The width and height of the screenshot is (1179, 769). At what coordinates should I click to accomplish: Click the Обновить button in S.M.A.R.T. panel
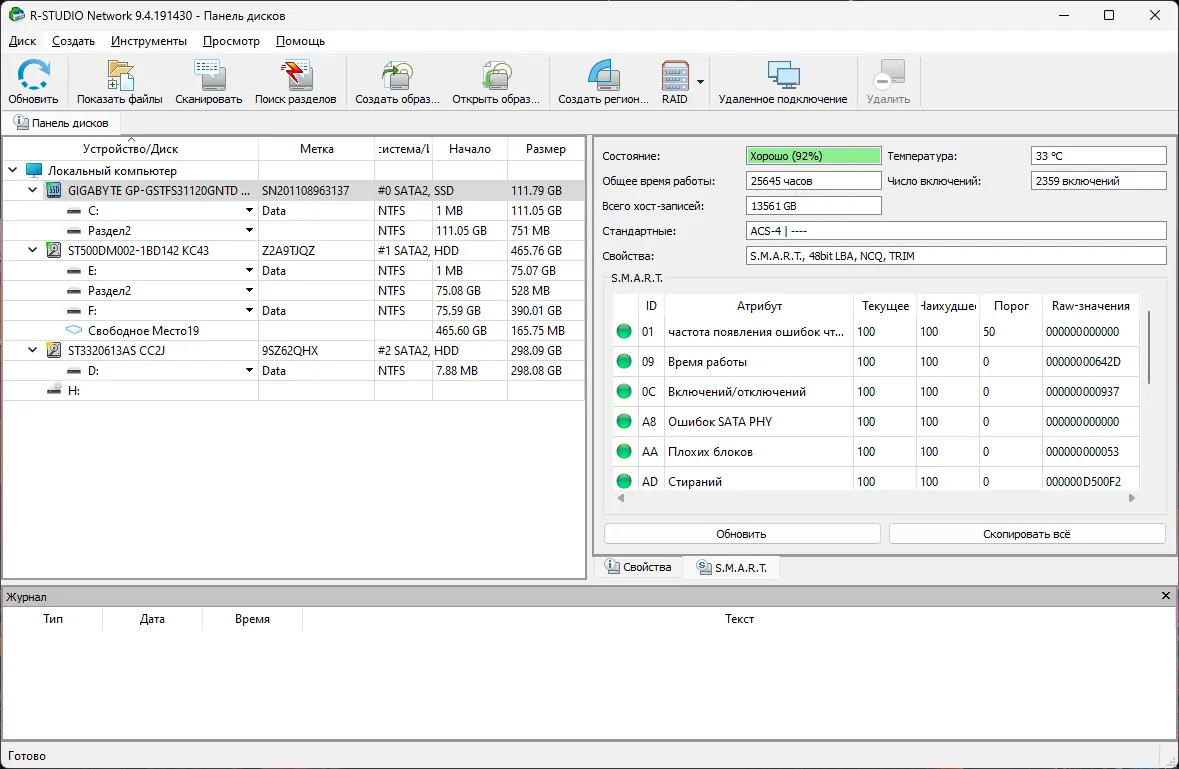[x=741, y=534]
